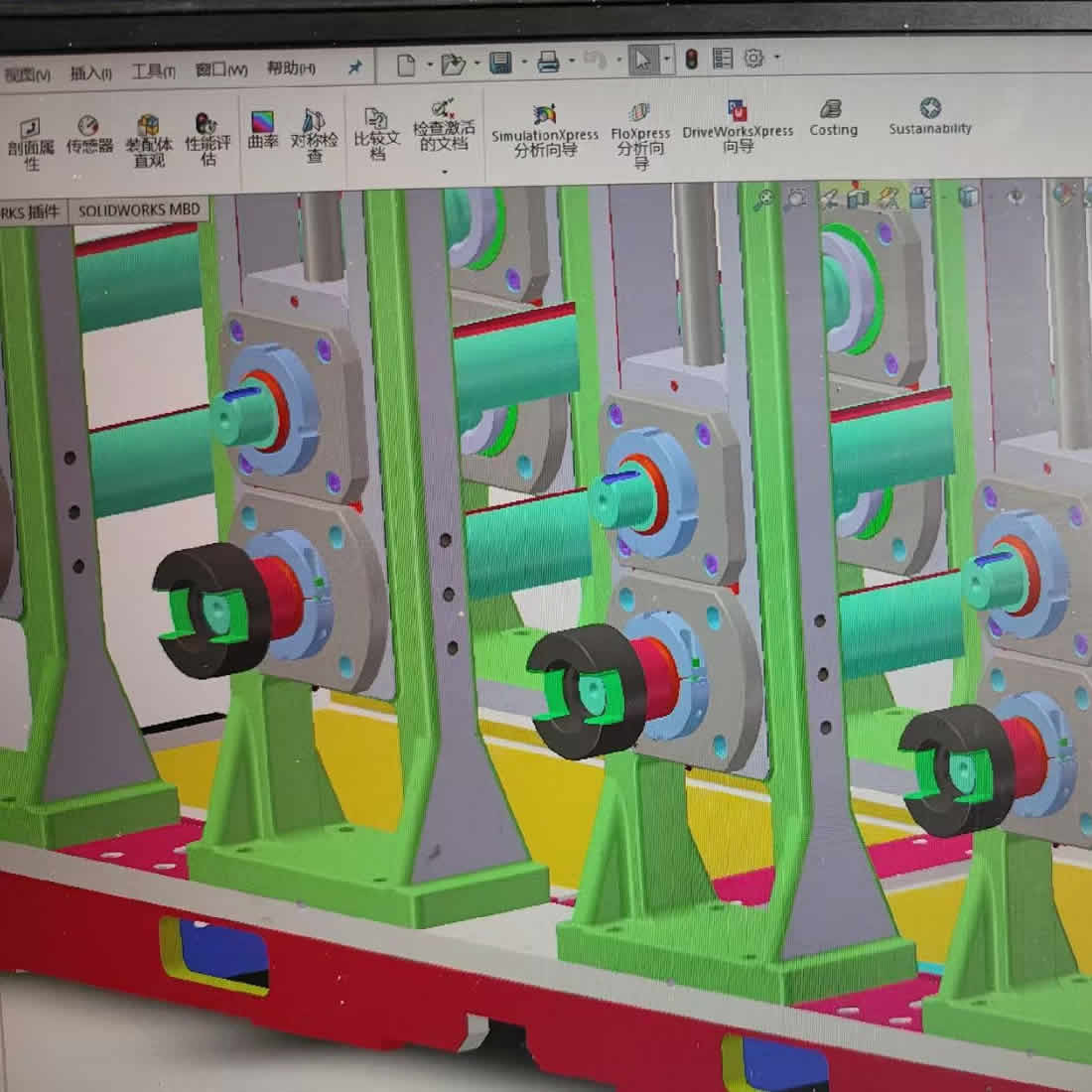
Task: Open the dropdown next to the Options gear
Action: coord(776,58)
